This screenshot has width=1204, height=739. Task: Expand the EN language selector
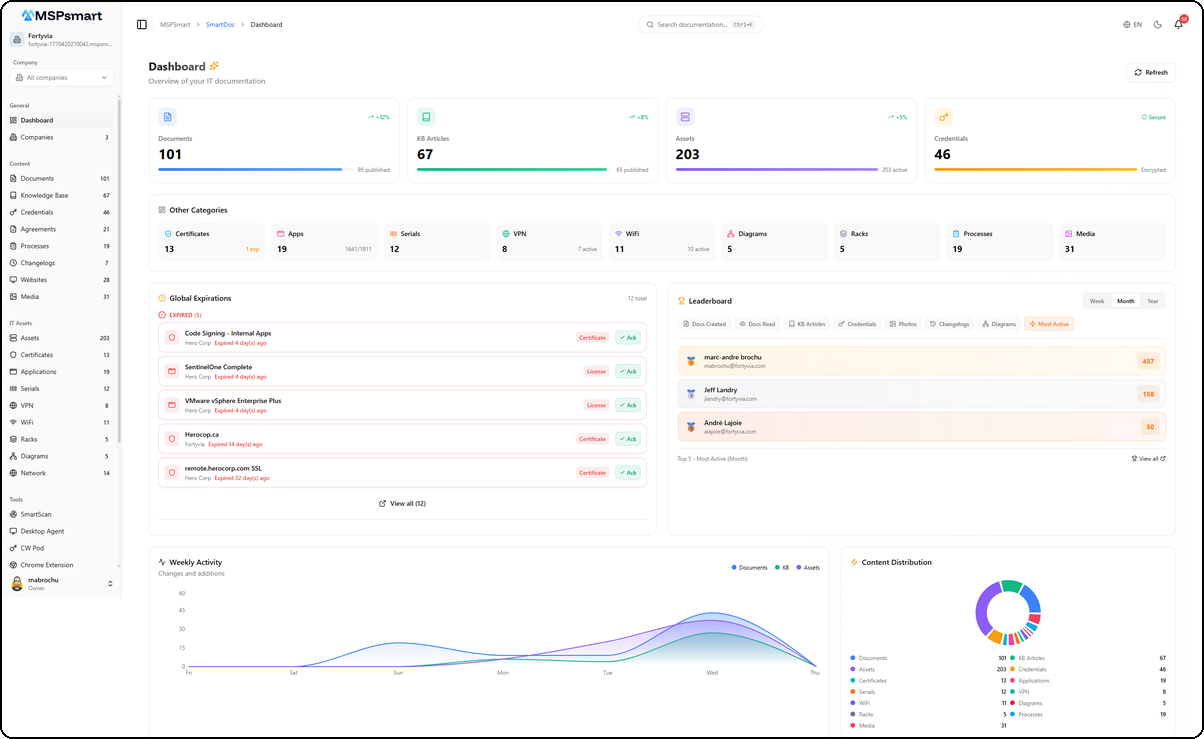[x=1131, y=24]
